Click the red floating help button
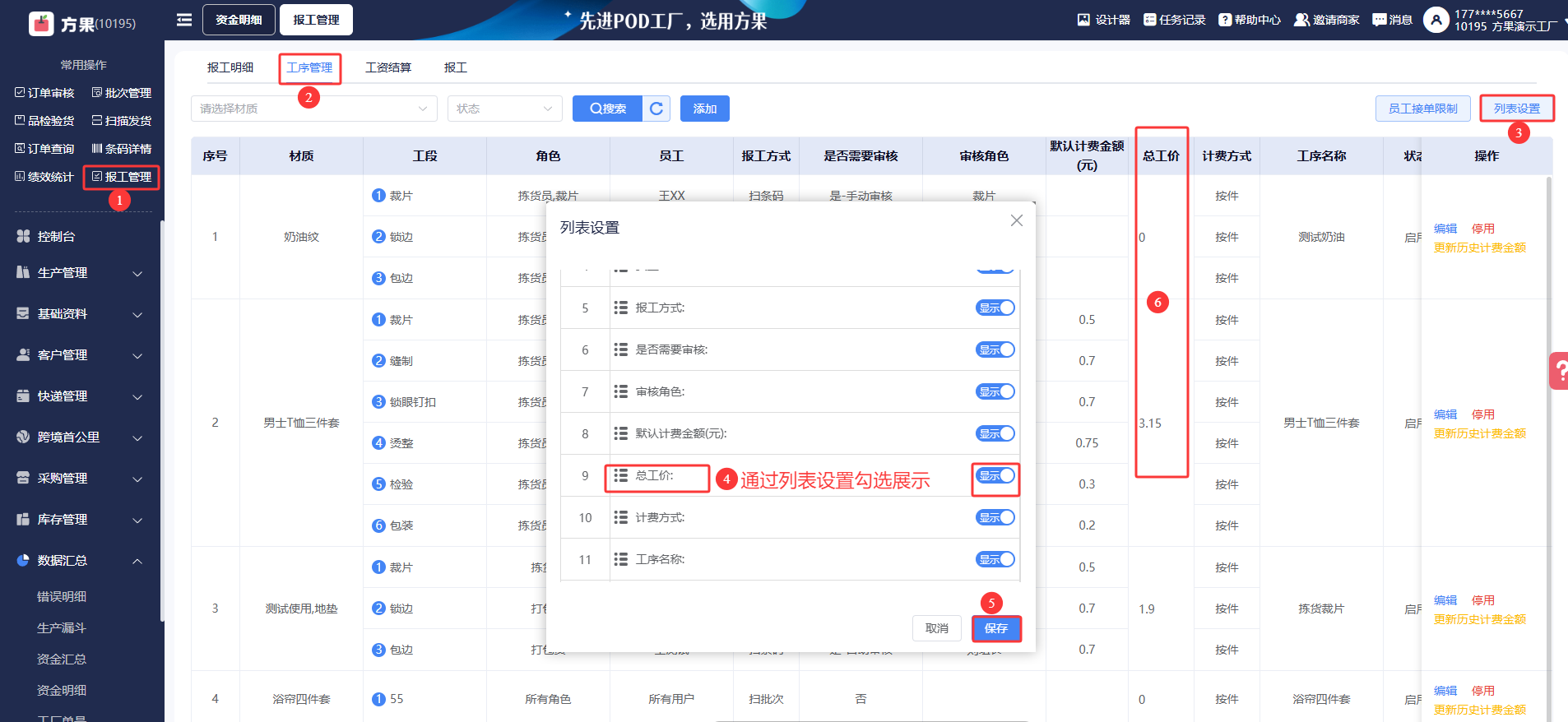 1559,371
